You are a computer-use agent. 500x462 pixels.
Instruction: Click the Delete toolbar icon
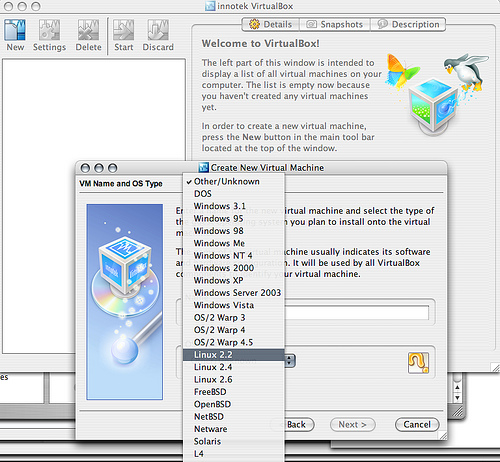pyautogui.click(x=88, y=35)
